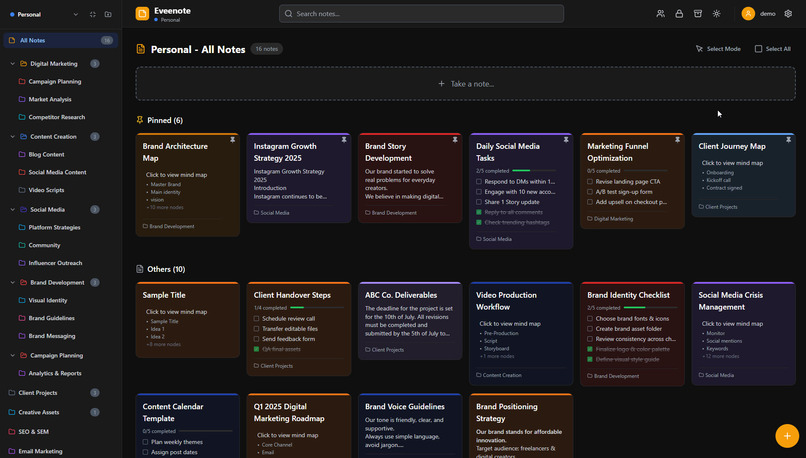806x458 pixels.
Task: Unpin the Daily Social Media Tasks note
Action: tap(566, 140)
